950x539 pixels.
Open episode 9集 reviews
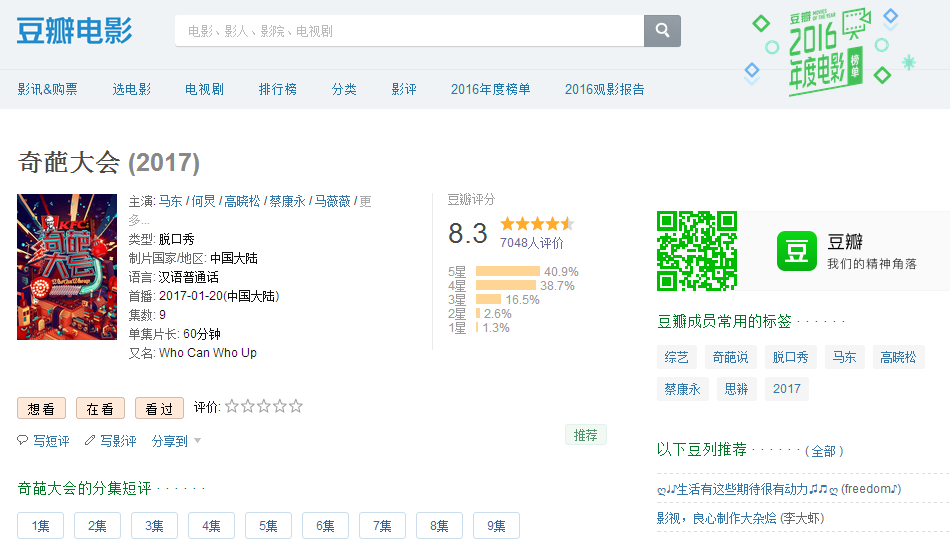[x=496, y=526]
